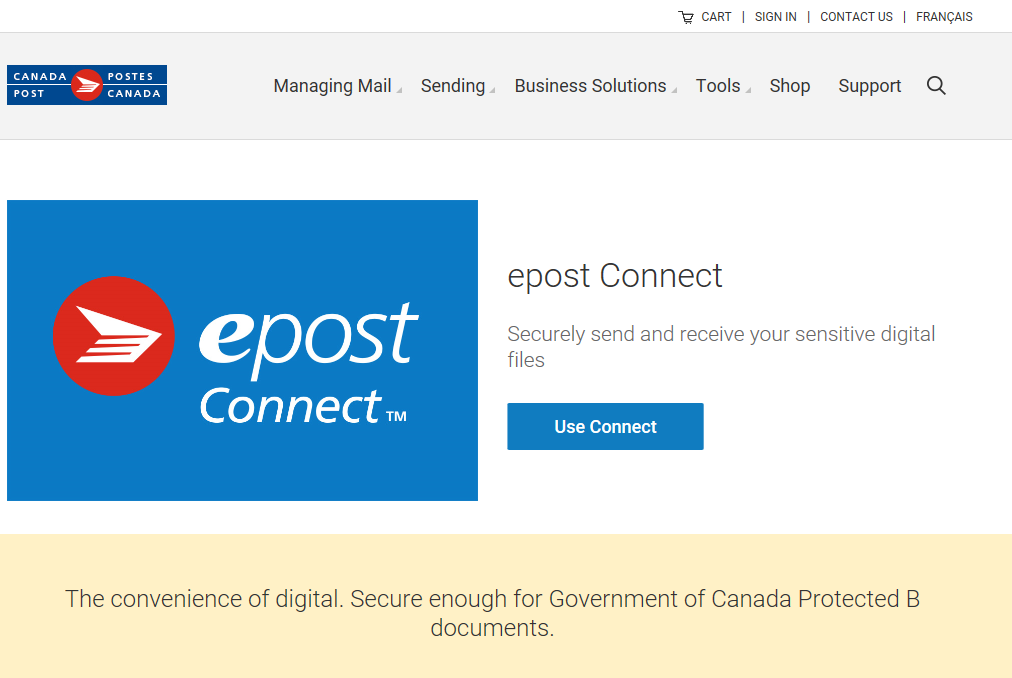1012x678 pixels.
Task: Click the epost Connect heading
Action: 615,276
